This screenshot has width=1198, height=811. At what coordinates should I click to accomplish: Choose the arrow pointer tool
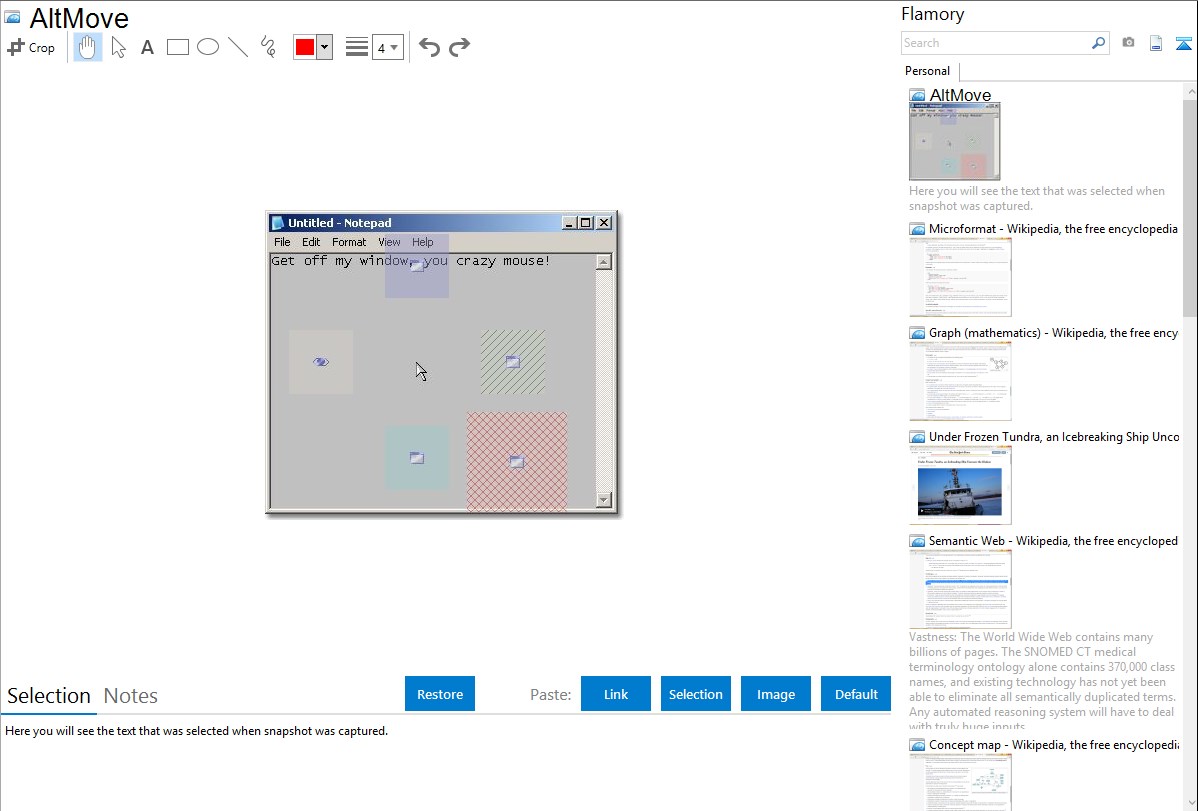coord(118,47)
